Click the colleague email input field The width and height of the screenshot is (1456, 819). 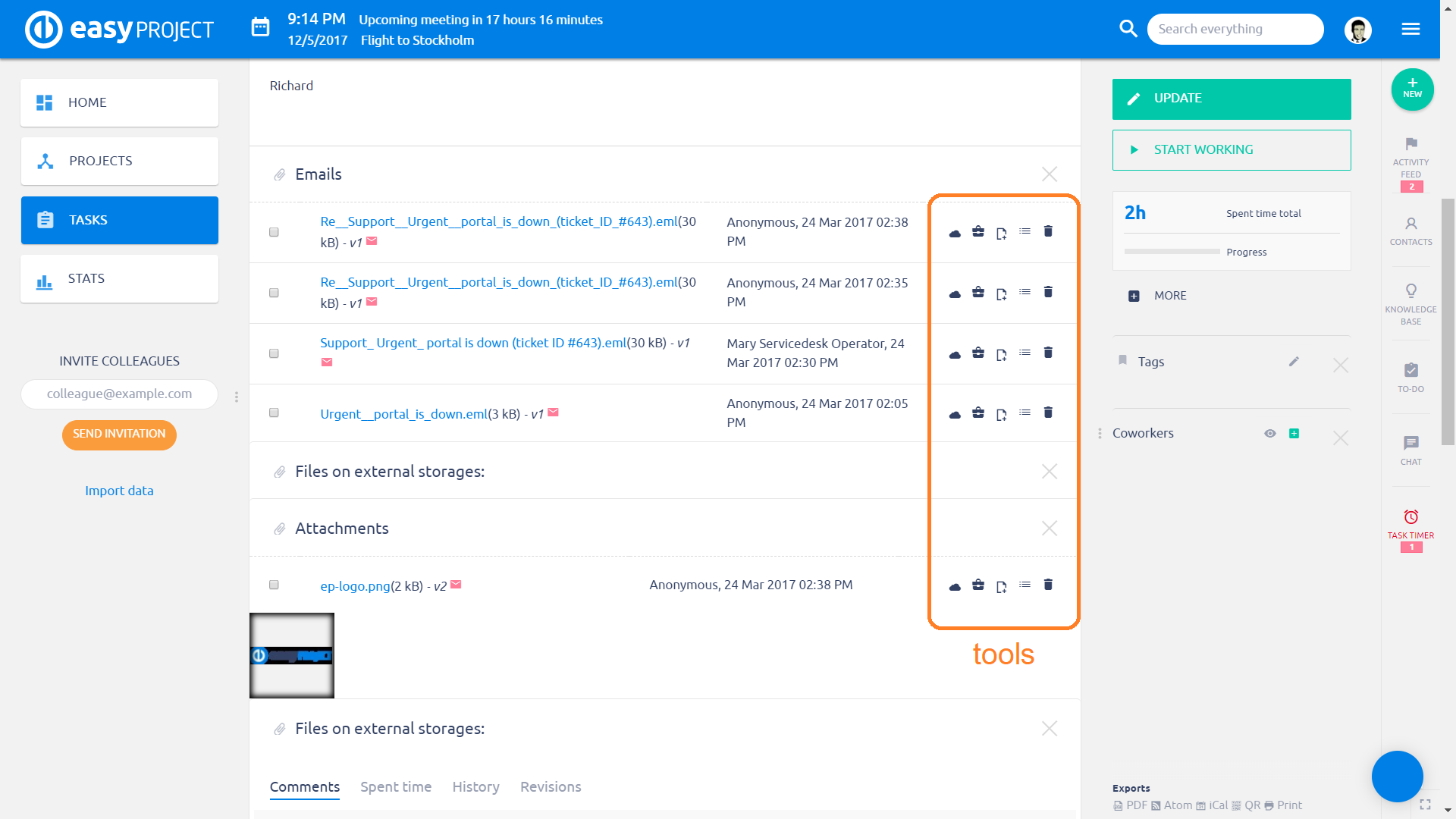pos(119,394)
